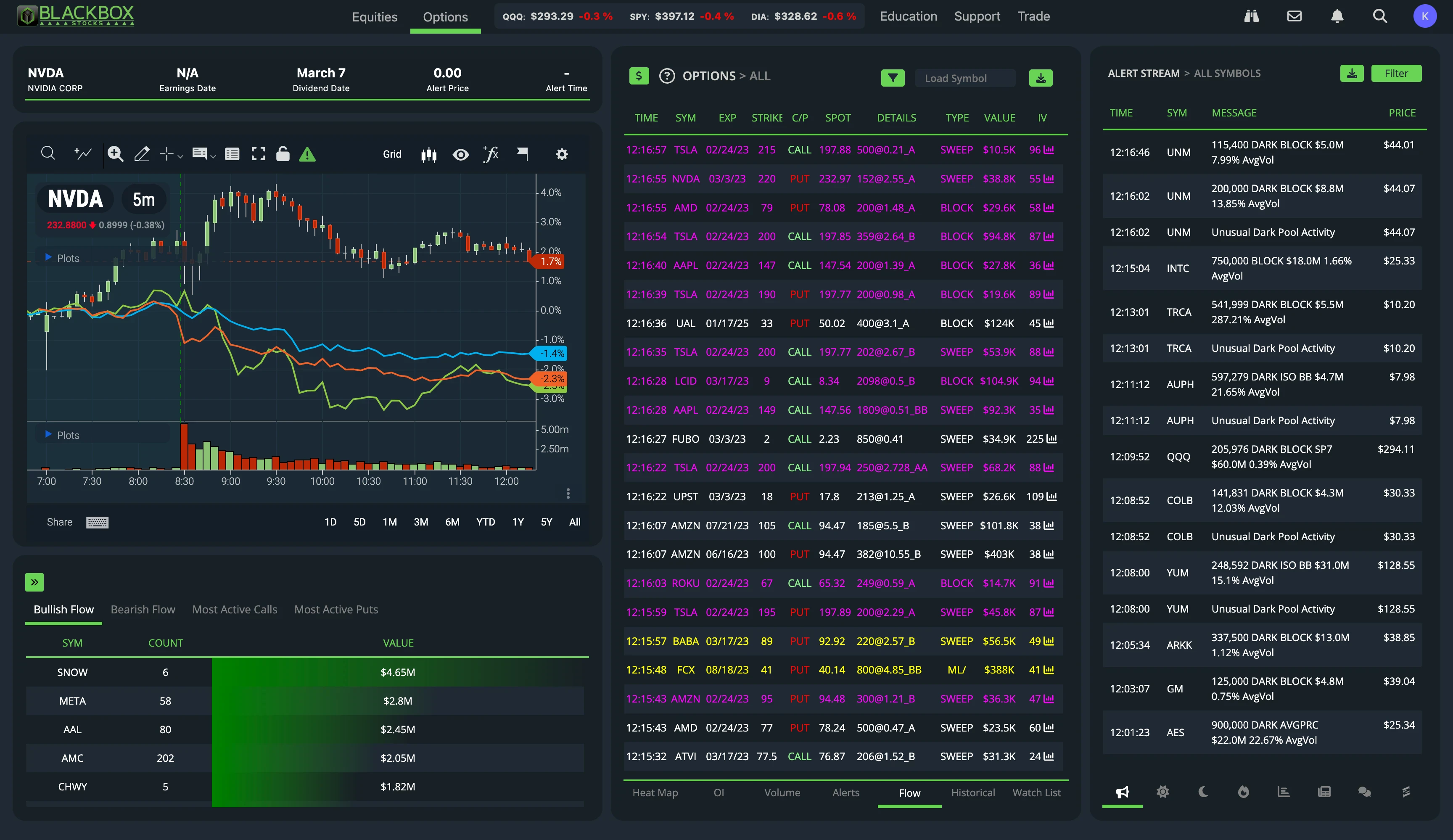Click the green options filter funnel icon
This screenshot has height=840, width=1453.
893,78
